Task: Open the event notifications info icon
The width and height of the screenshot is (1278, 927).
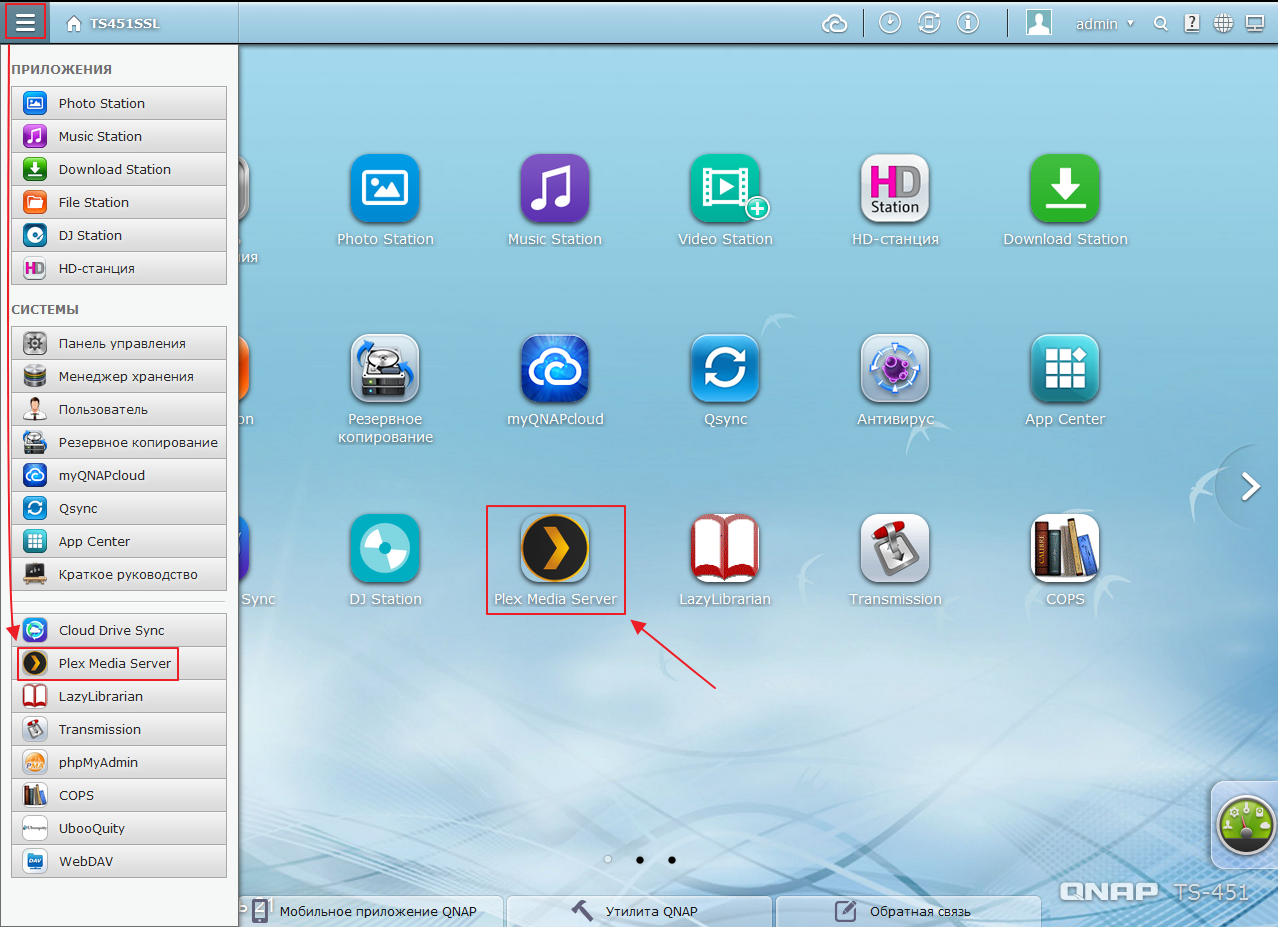Action: 968,23
